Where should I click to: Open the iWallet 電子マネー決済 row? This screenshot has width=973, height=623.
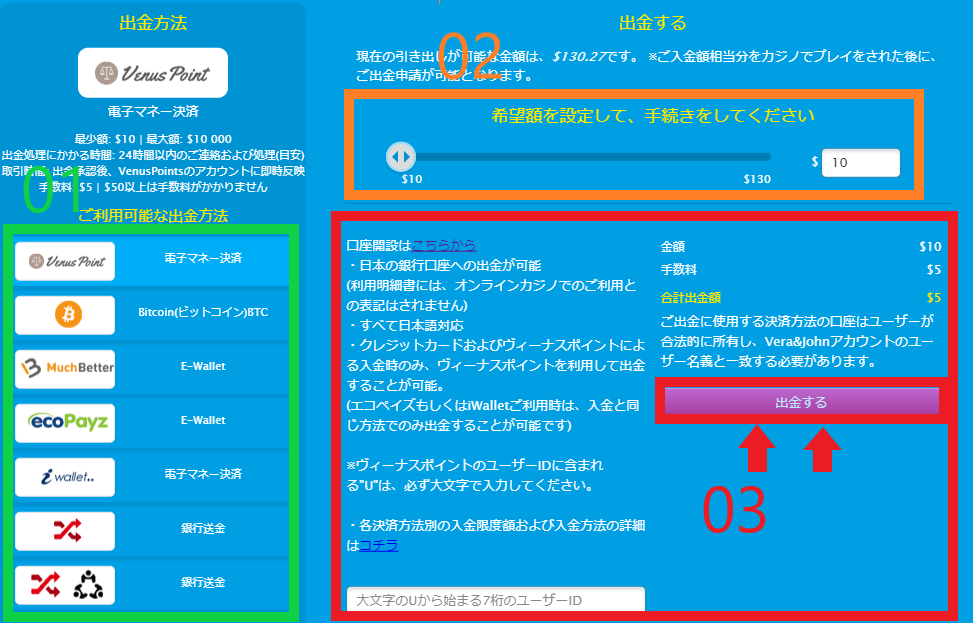151,477
